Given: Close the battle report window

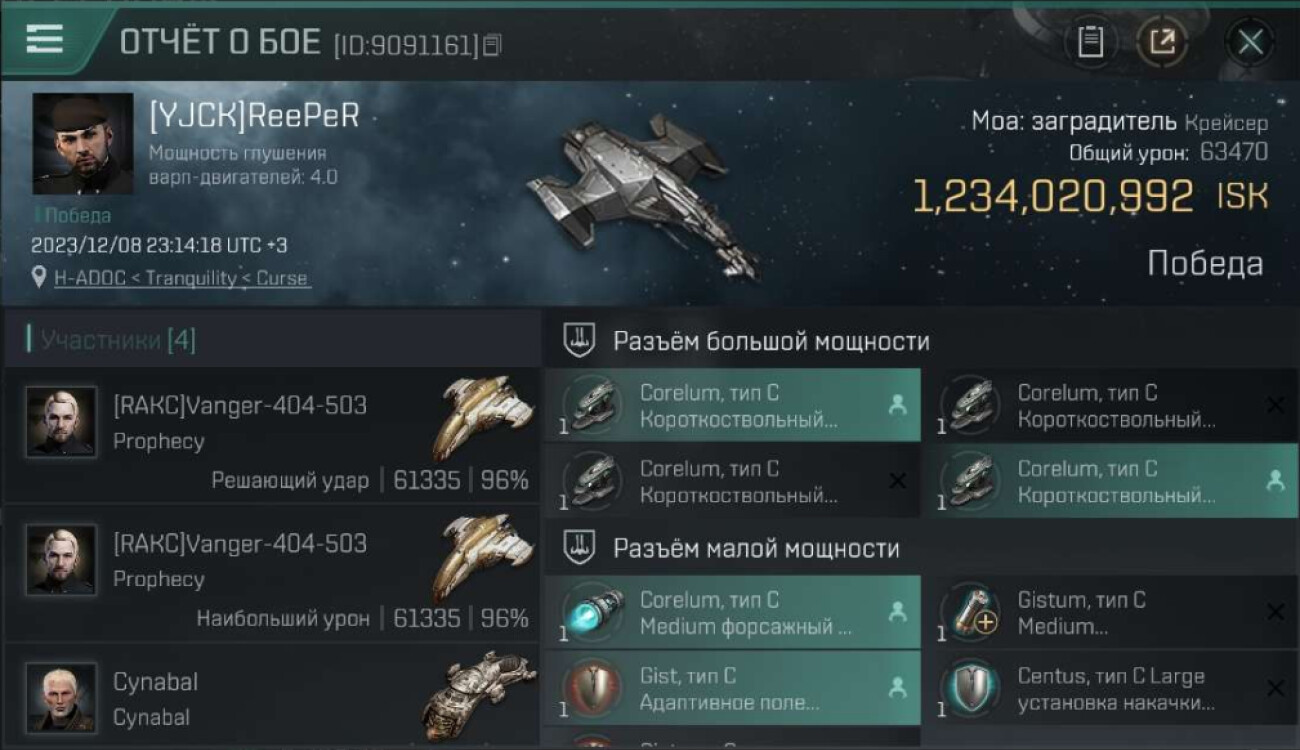Looking at the screenshot, I should (1250, 42).
